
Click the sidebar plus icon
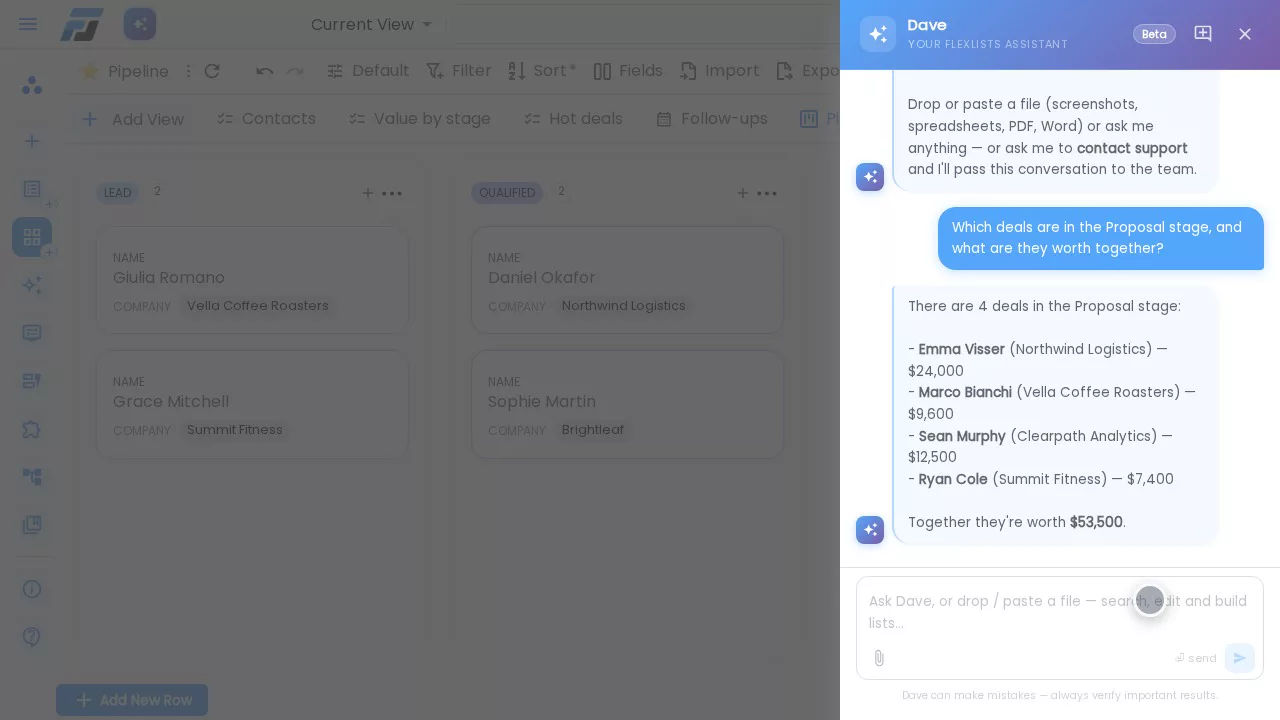pyautogui.click(x=32, y=141)
